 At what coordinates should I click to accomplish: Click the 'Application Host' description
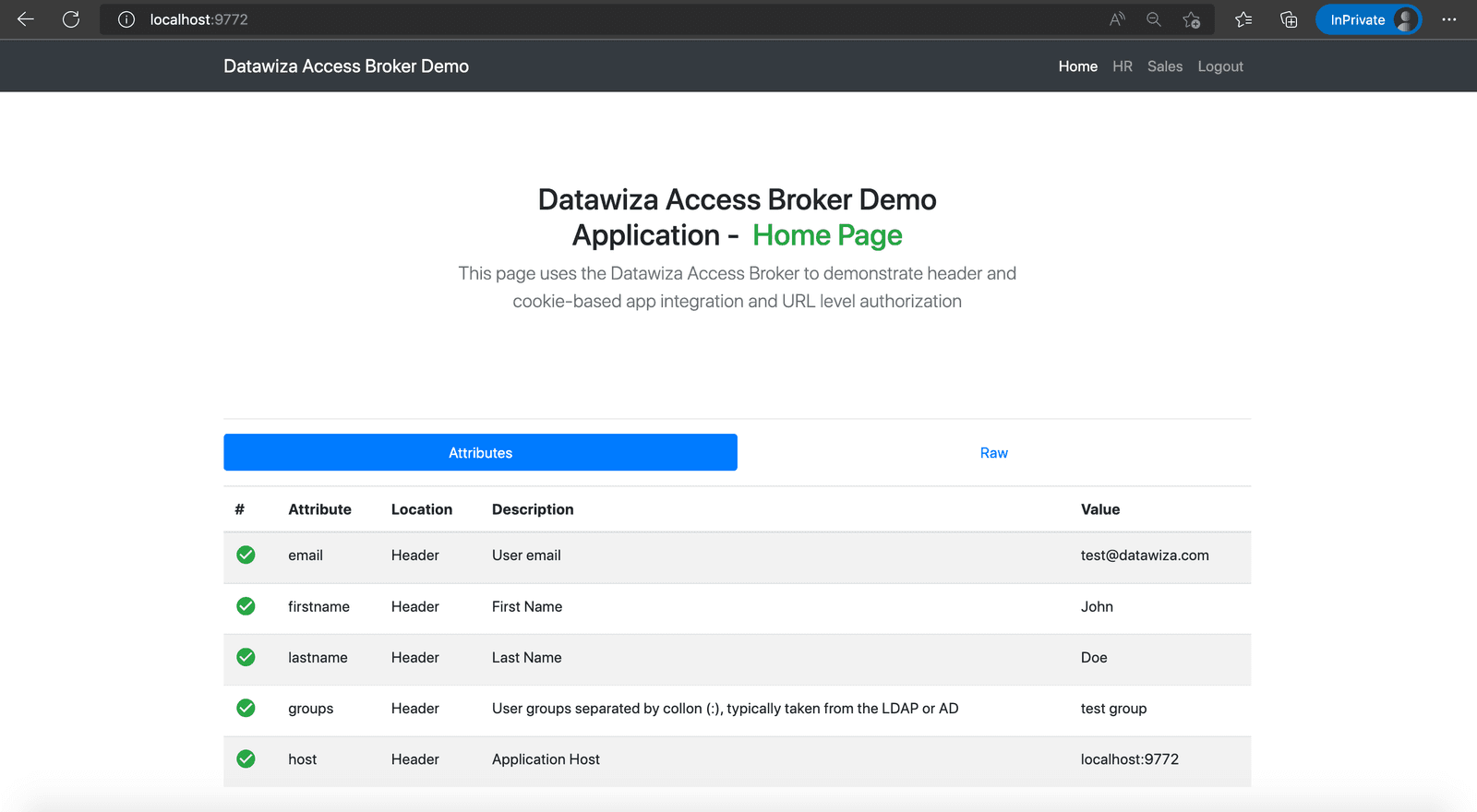546,759
